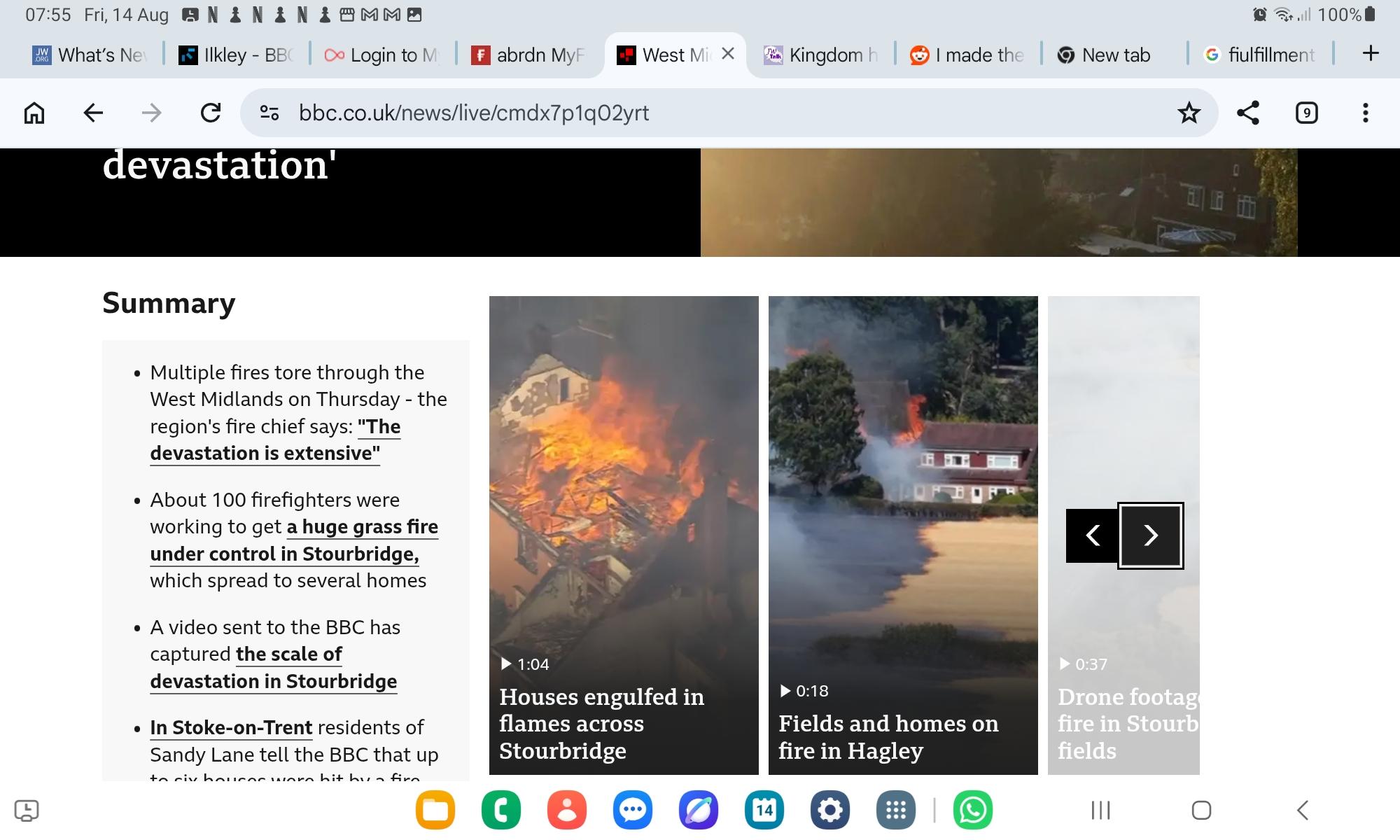Tap the alarm icon in status bar
The image size is (1400, 840).
click(1259, 15)
